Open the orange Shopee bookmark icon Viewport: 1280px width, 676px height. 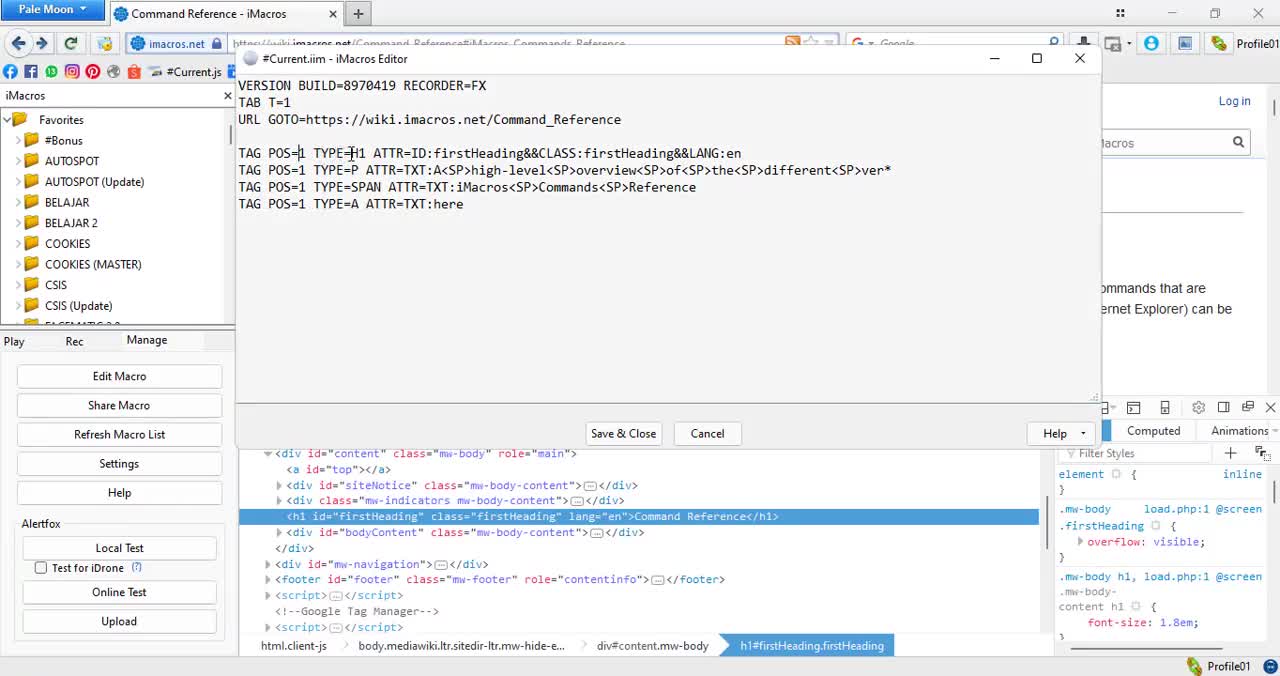click(133, 72)
